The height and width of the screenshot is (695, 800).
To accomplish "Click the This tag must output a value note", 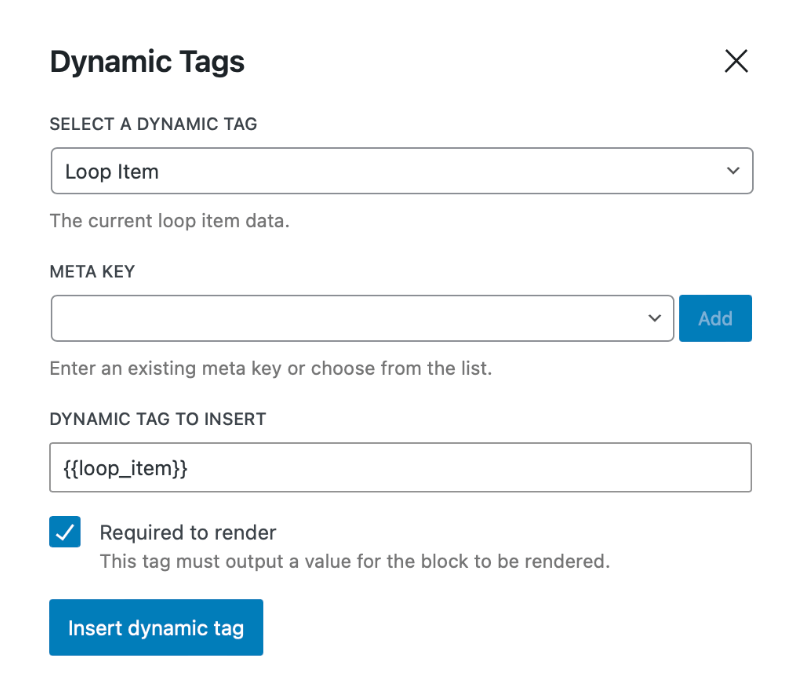I will (355, 561).
